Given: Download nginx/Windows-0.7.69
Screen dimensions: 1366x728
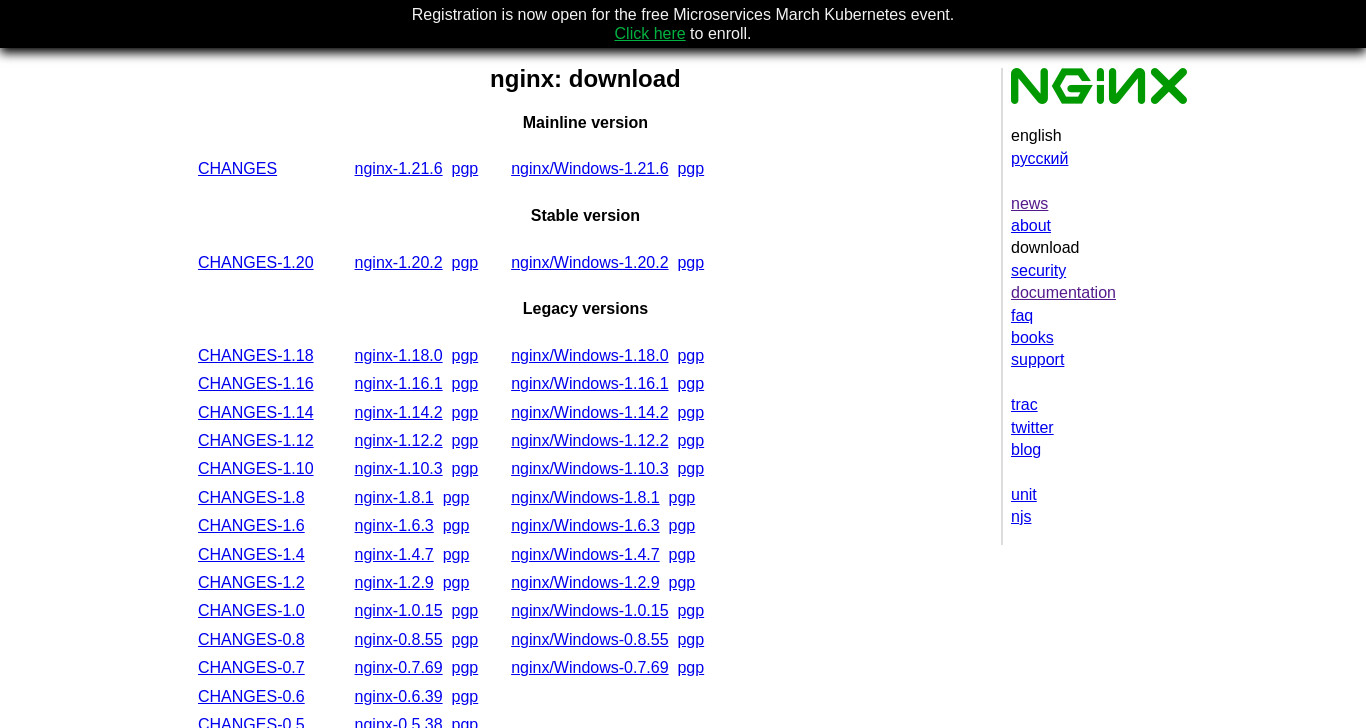Looking at the screenshot, I should pyautogui.click(x=590, y=668).
